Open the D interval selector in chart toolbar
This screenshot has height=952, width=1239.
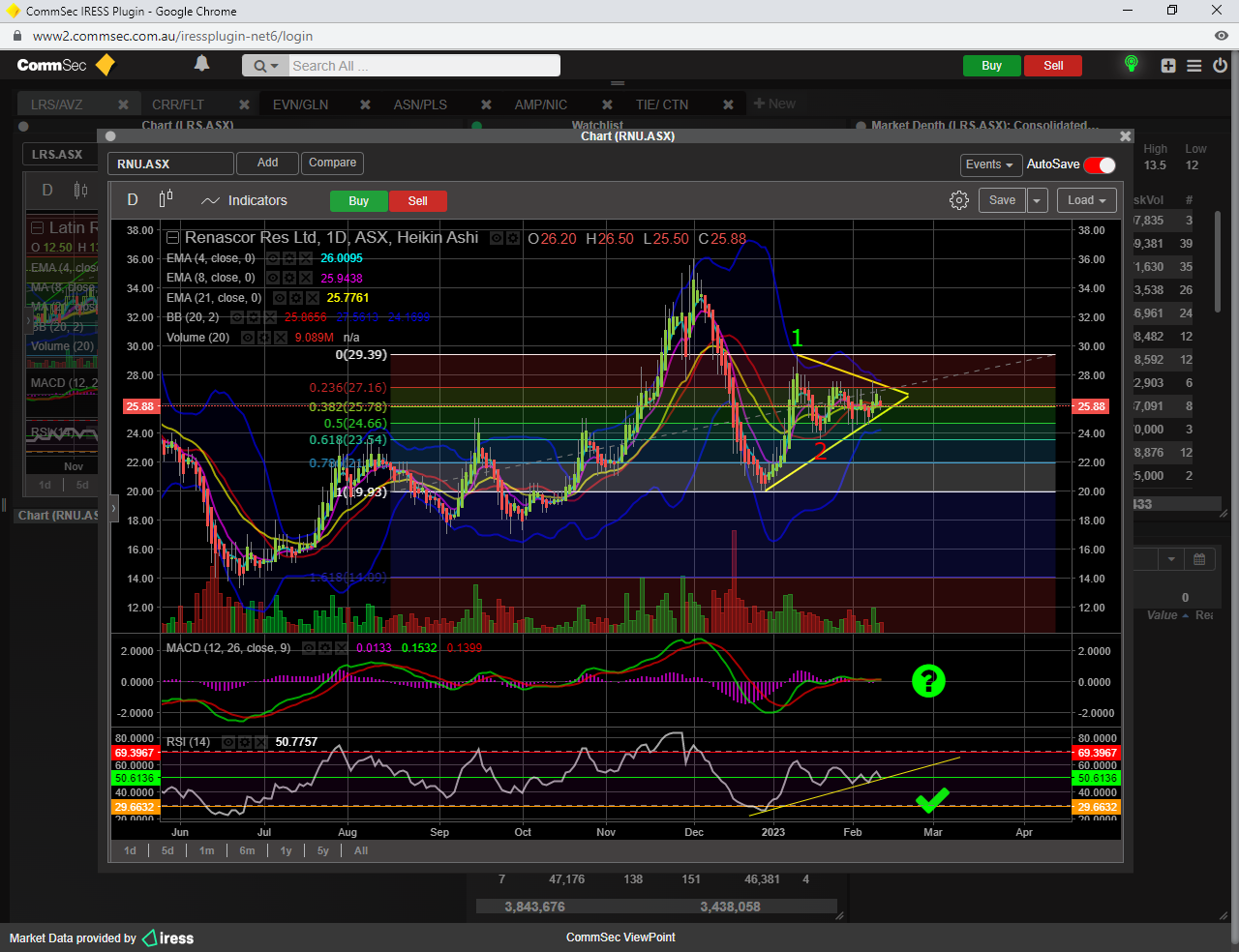(x=133, y=199)
